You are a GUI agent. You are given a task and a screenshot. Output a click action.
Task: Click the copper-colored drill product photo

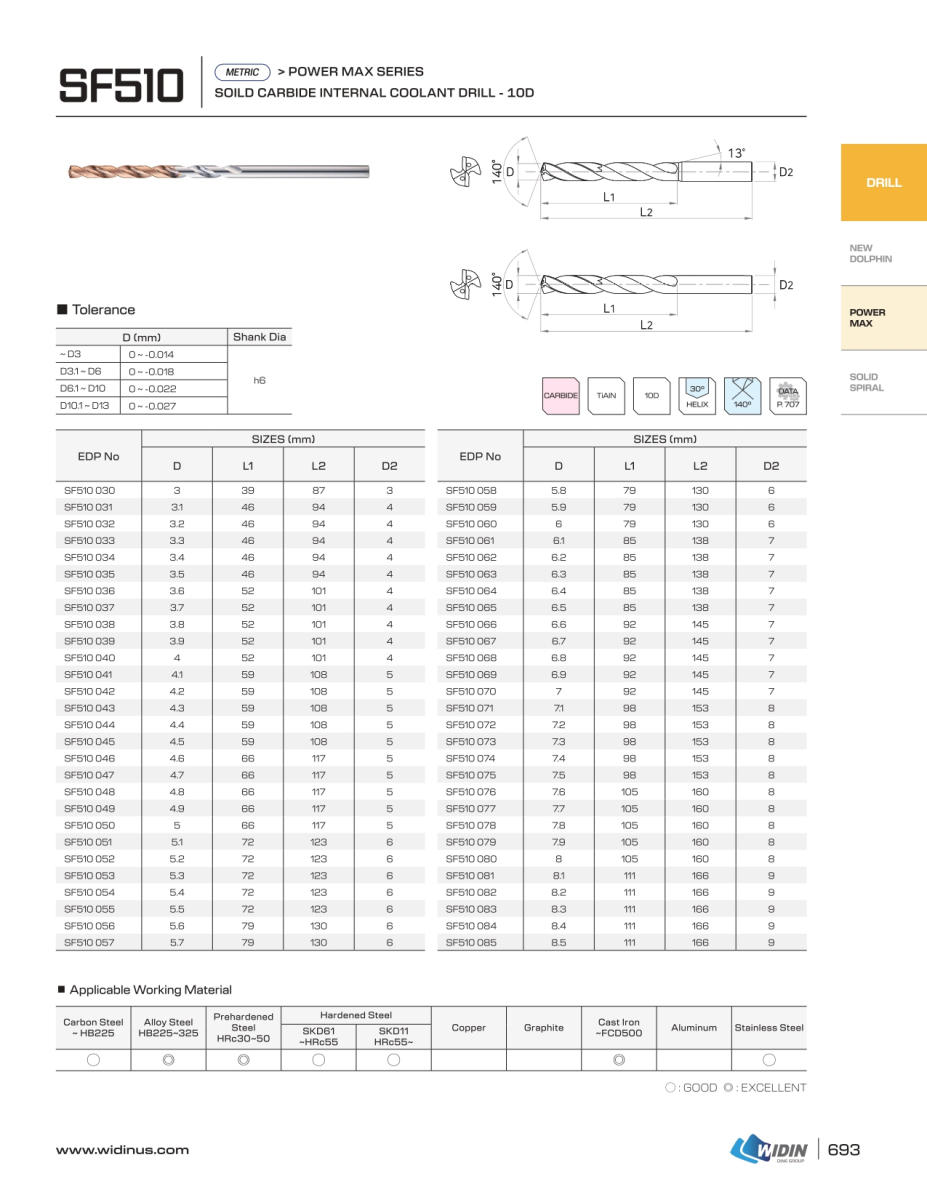(219, 172)
